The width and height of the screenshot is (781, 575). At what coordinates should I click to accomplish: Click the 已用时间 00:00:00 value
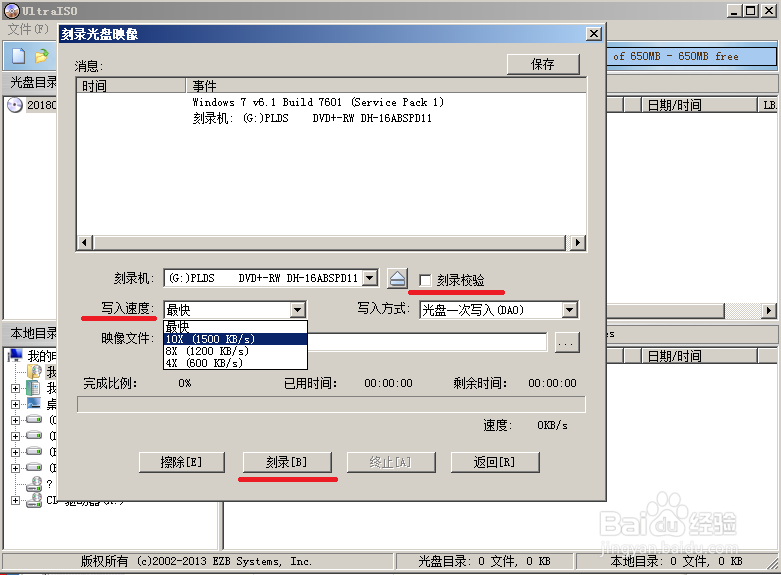(x=388, y=383)
